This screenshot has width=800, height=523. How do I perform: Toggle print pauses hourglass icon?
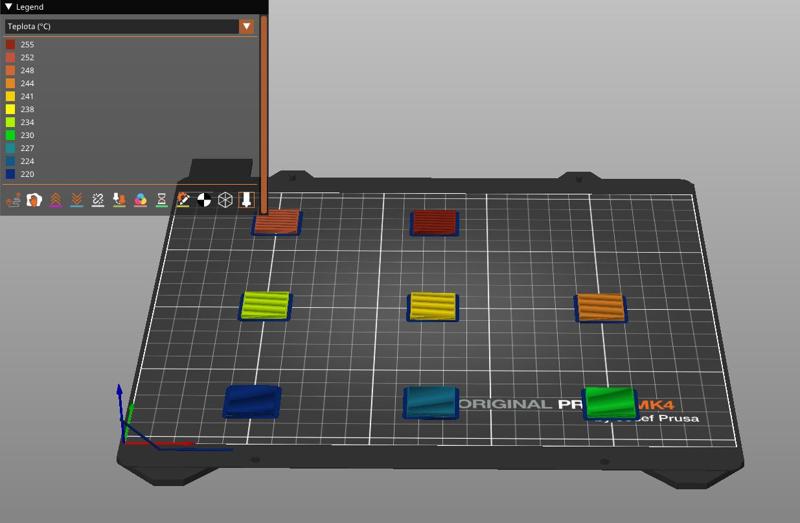point(162,200)
